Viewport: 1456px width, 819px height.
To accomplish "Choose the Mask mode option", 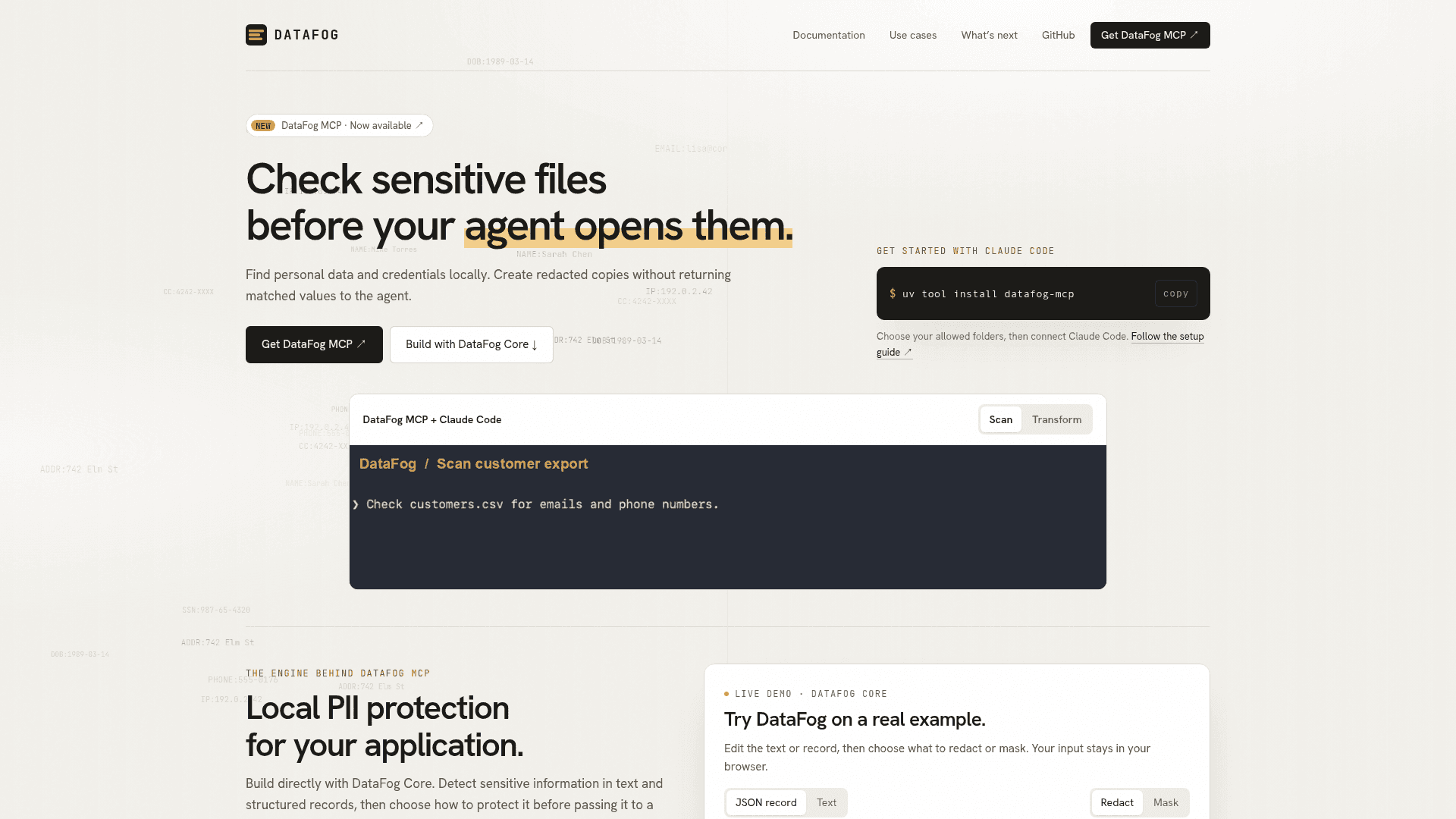I will click(x=1166, y=802).
